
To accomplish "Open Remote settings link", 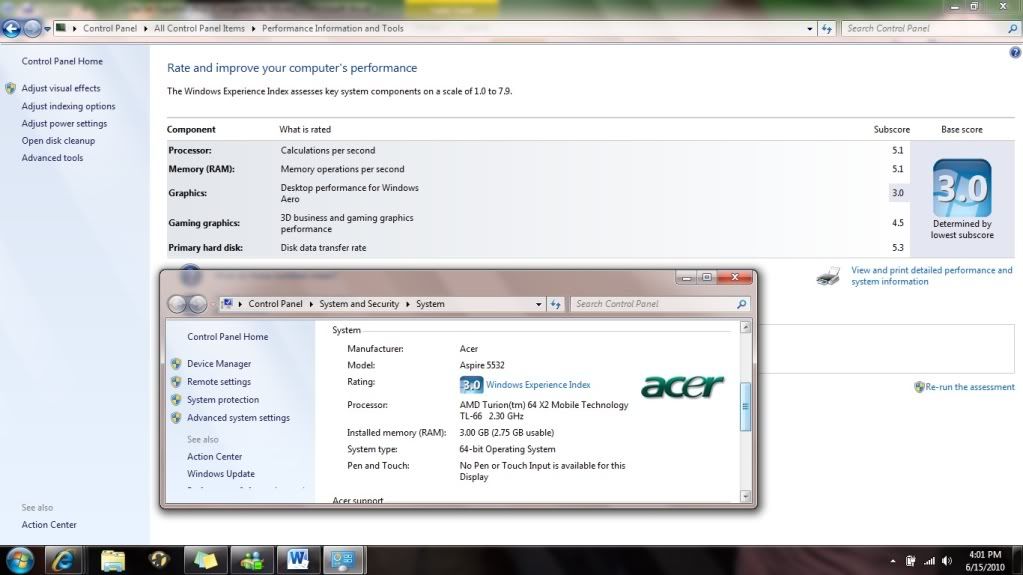I will pos(219,382).
